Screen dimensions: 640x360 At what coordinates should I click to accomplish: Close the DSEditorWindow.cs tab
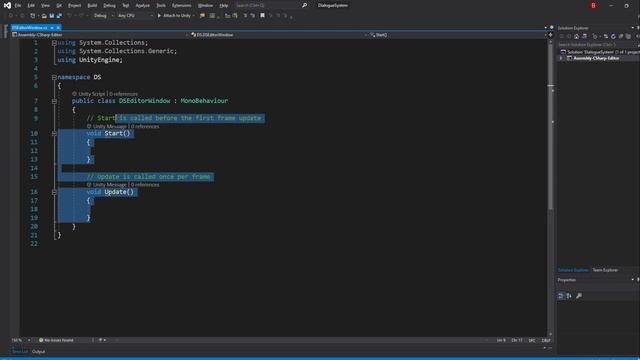click(x=58, y=28)
